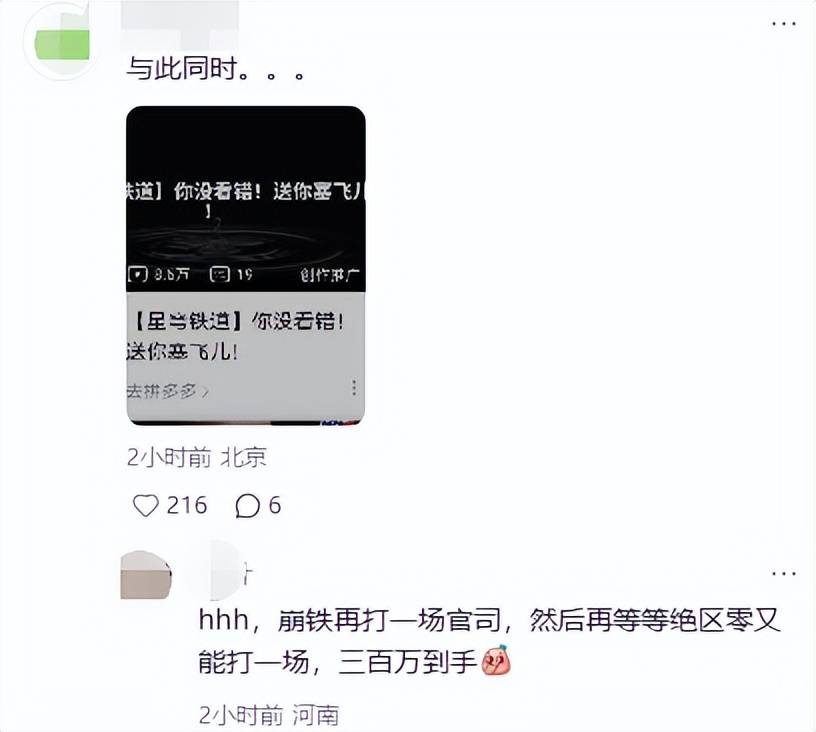Click the danmaku count icon on video
816x732 pixels.
[220, 274]
